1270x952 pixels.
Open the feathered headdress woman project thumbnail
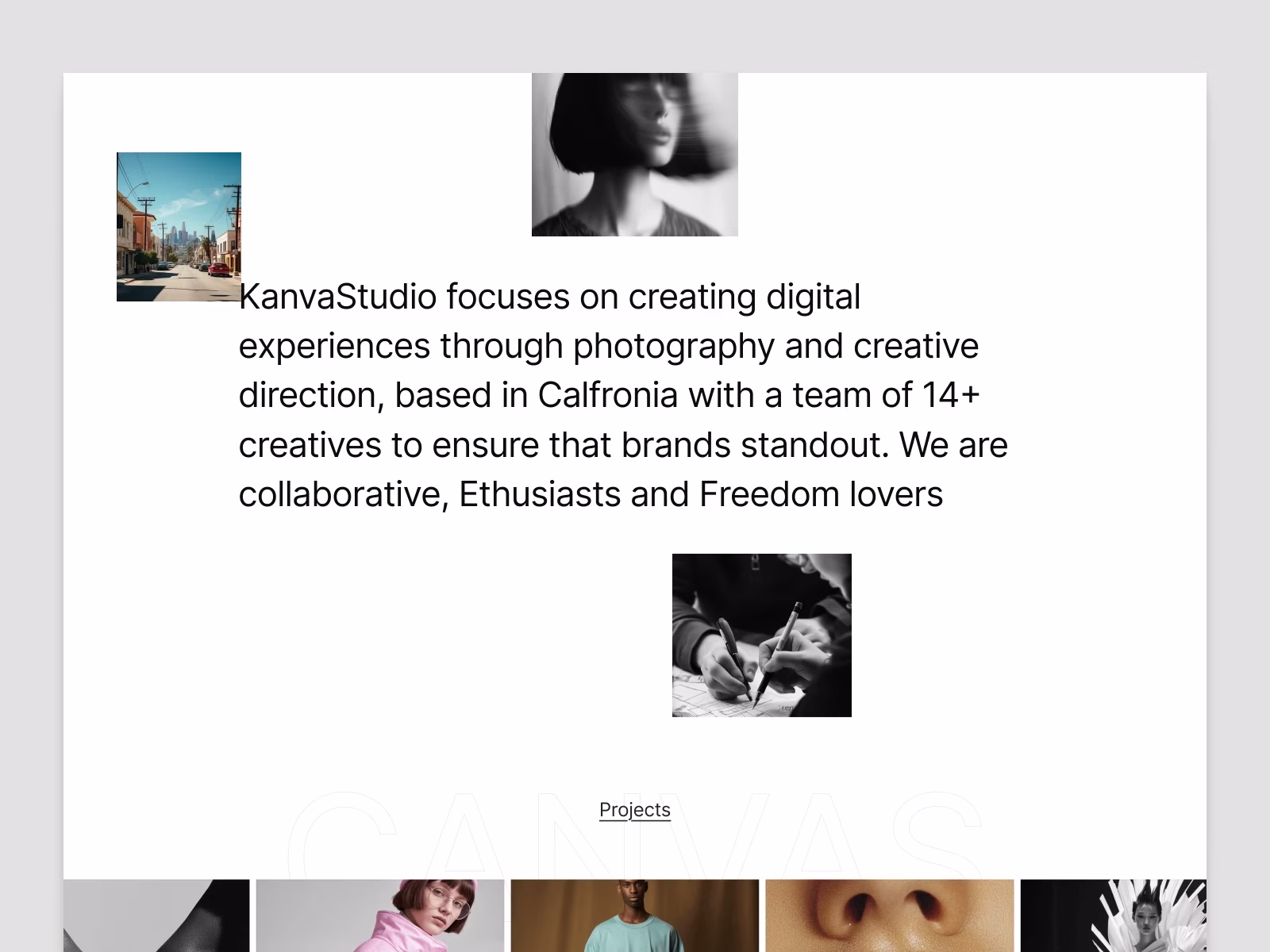[x=1114, y=916]
